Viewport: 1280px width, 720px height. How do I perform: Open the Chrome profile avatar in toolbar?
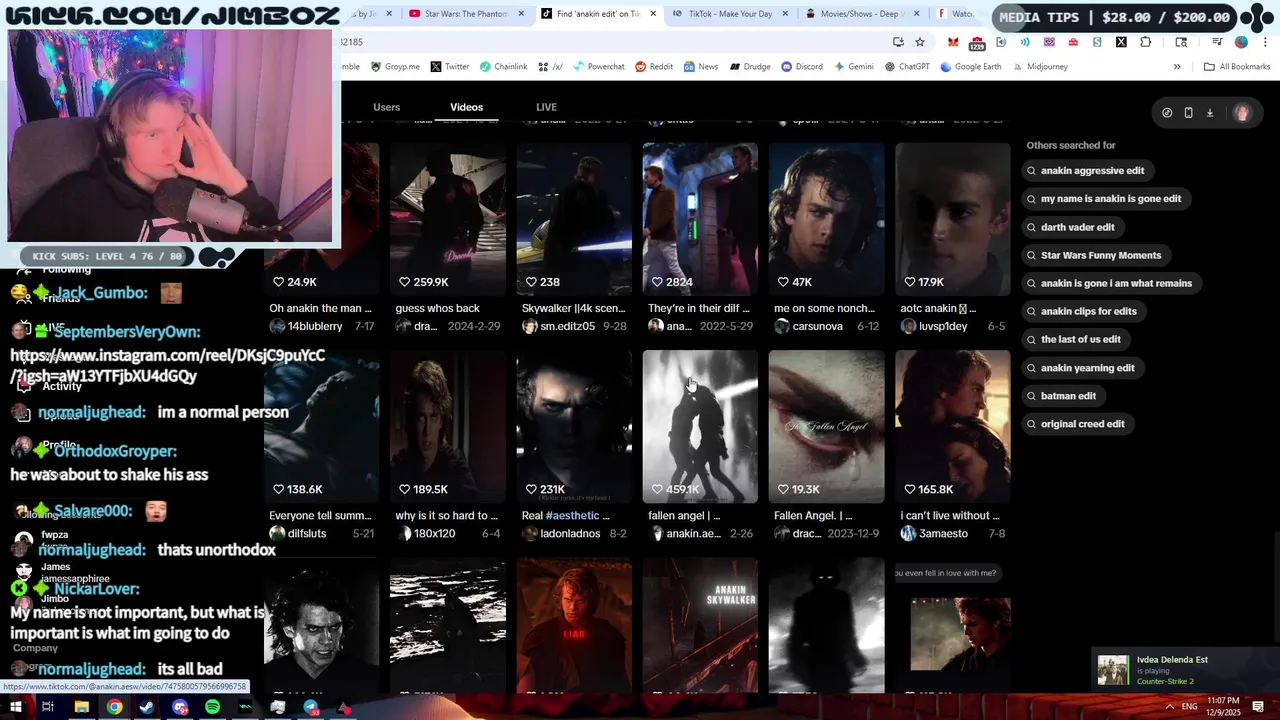tap(1241, 42)
